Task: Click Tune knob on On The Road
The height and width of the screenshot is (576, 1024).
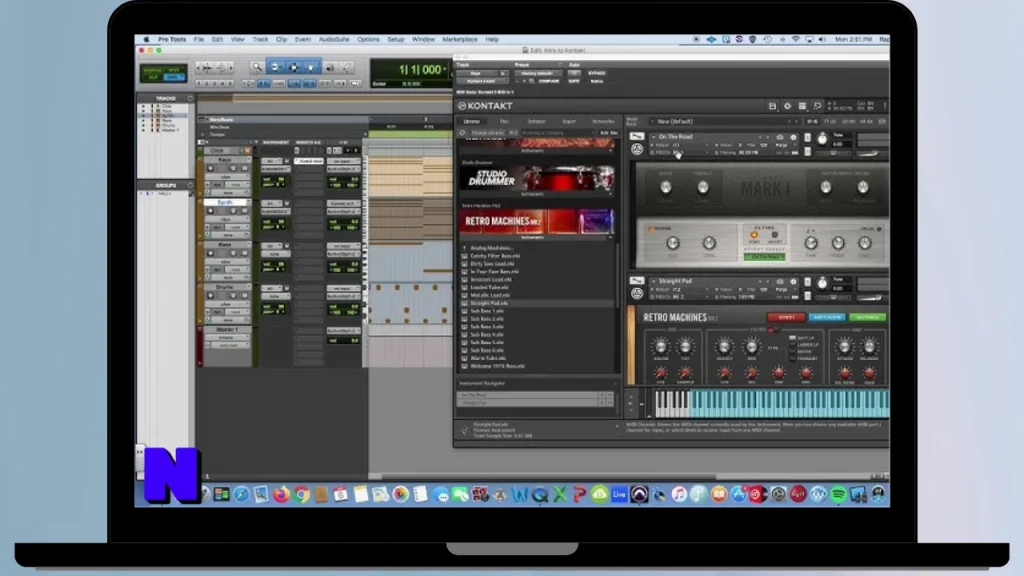Action: coord(822,139)
